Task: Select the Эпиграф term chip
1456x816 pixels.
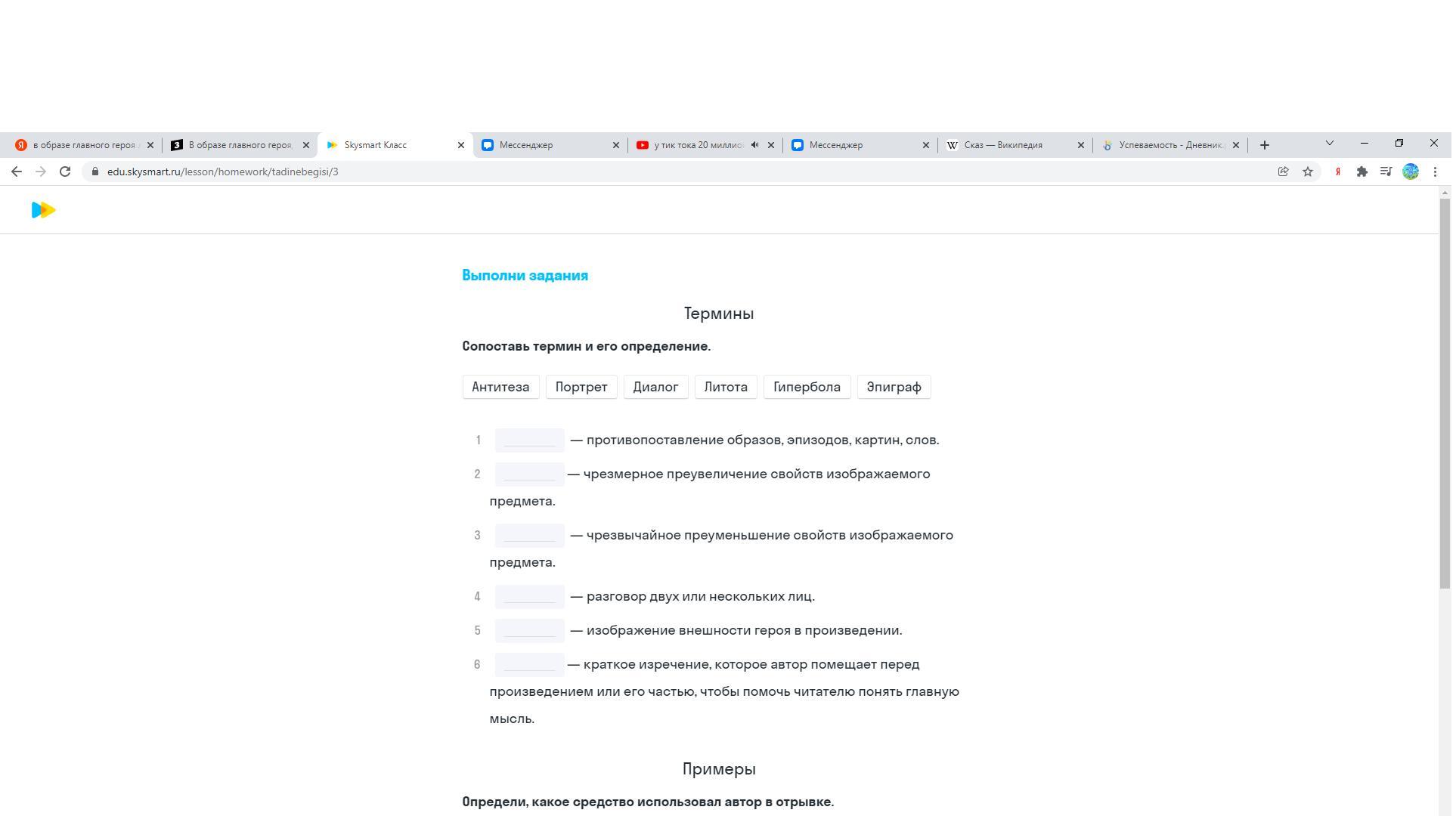Action: 894,387
